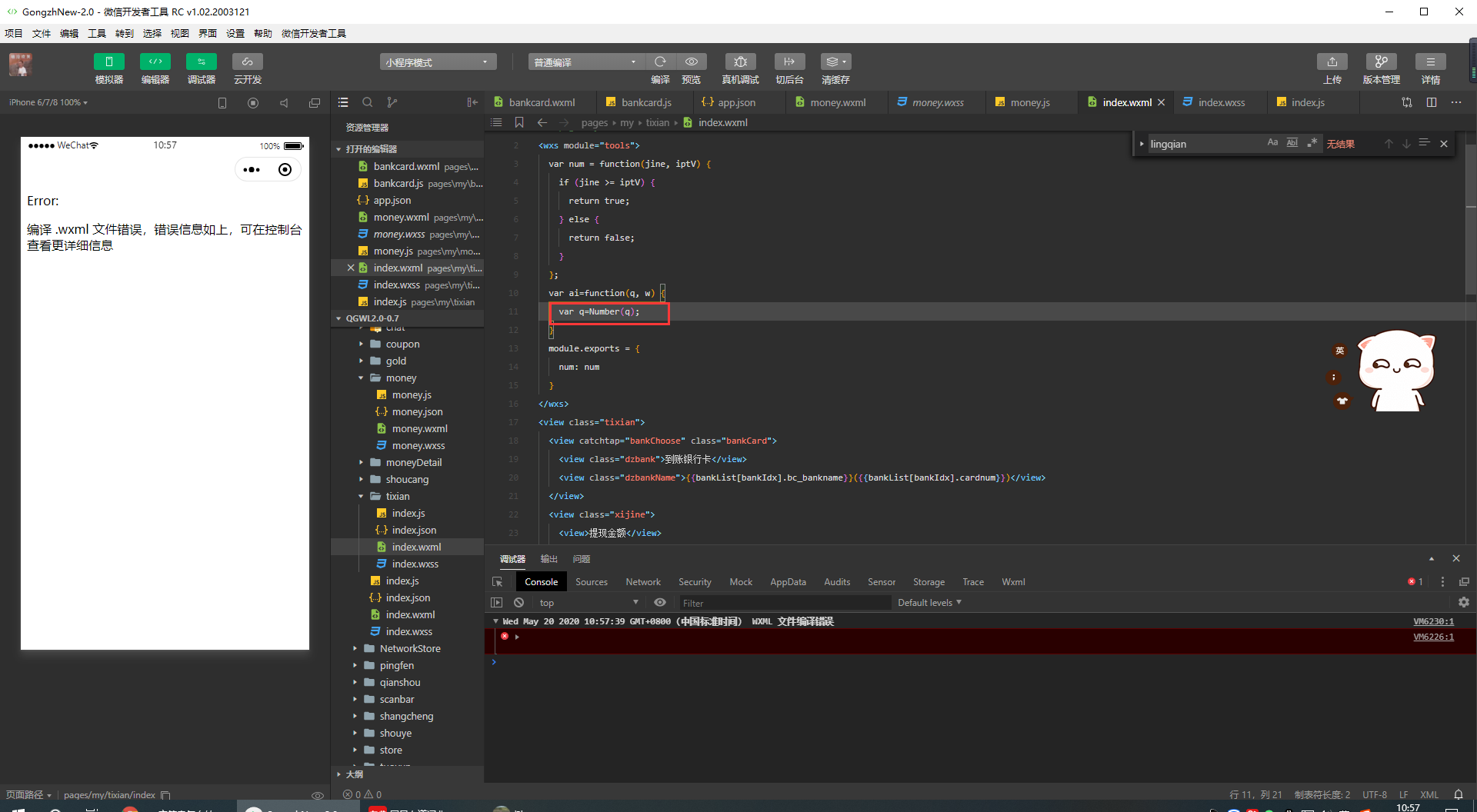Open the details (详情) icon
1477x812 pixels.
[1431, 62]
